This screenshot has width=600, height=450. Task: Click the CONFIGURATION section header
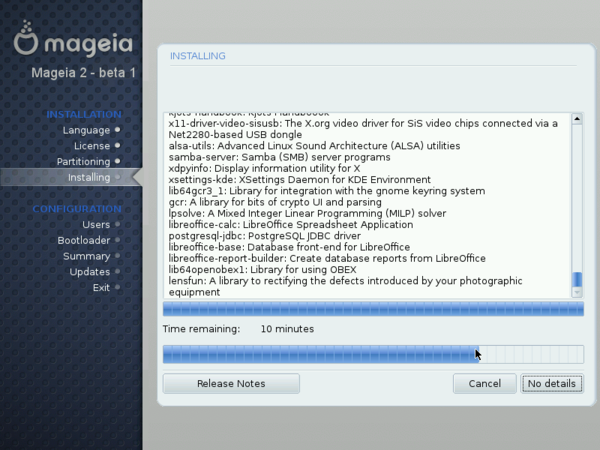point(77,209)
